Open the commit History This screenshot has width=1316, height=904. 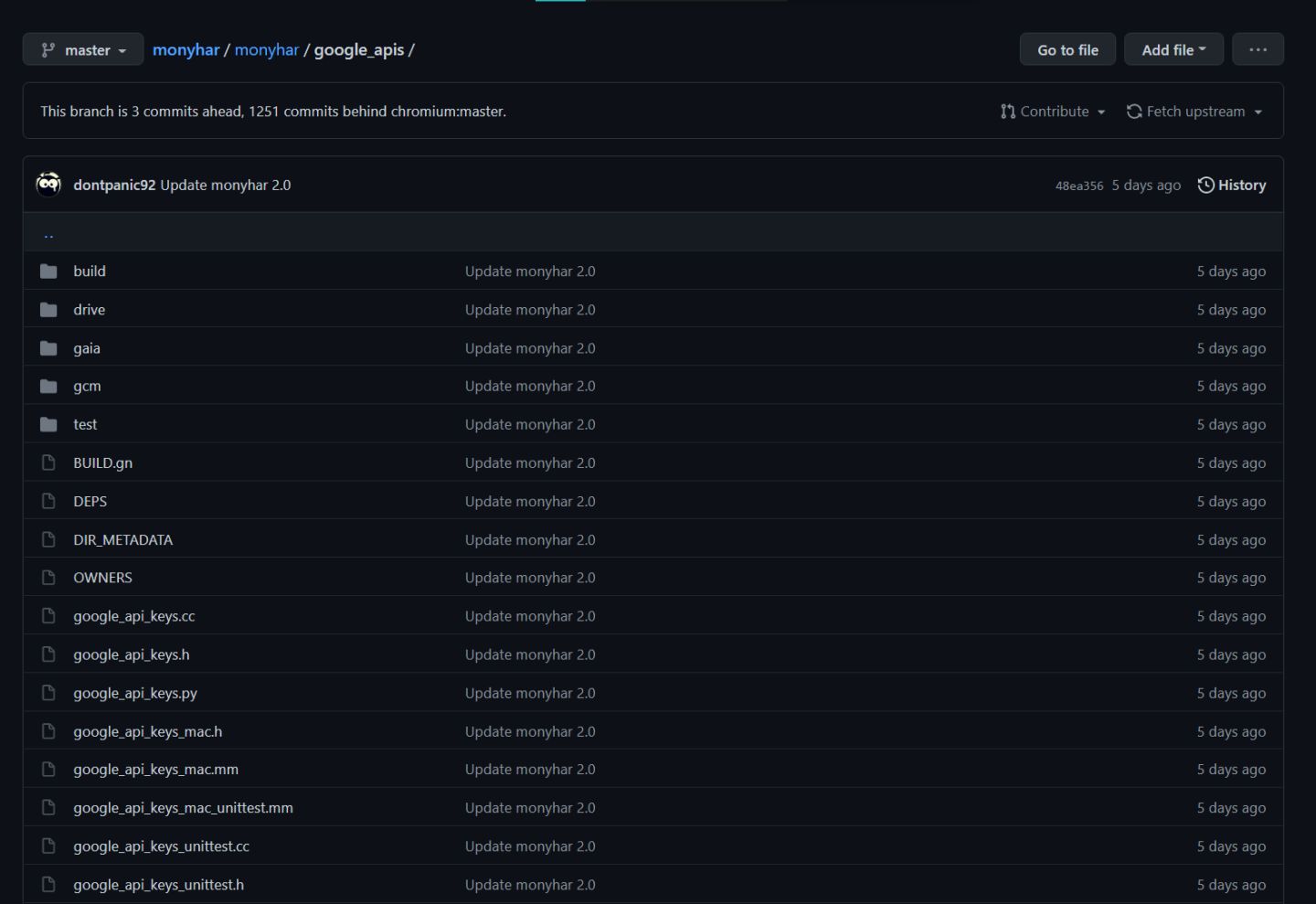[1232, 185]
